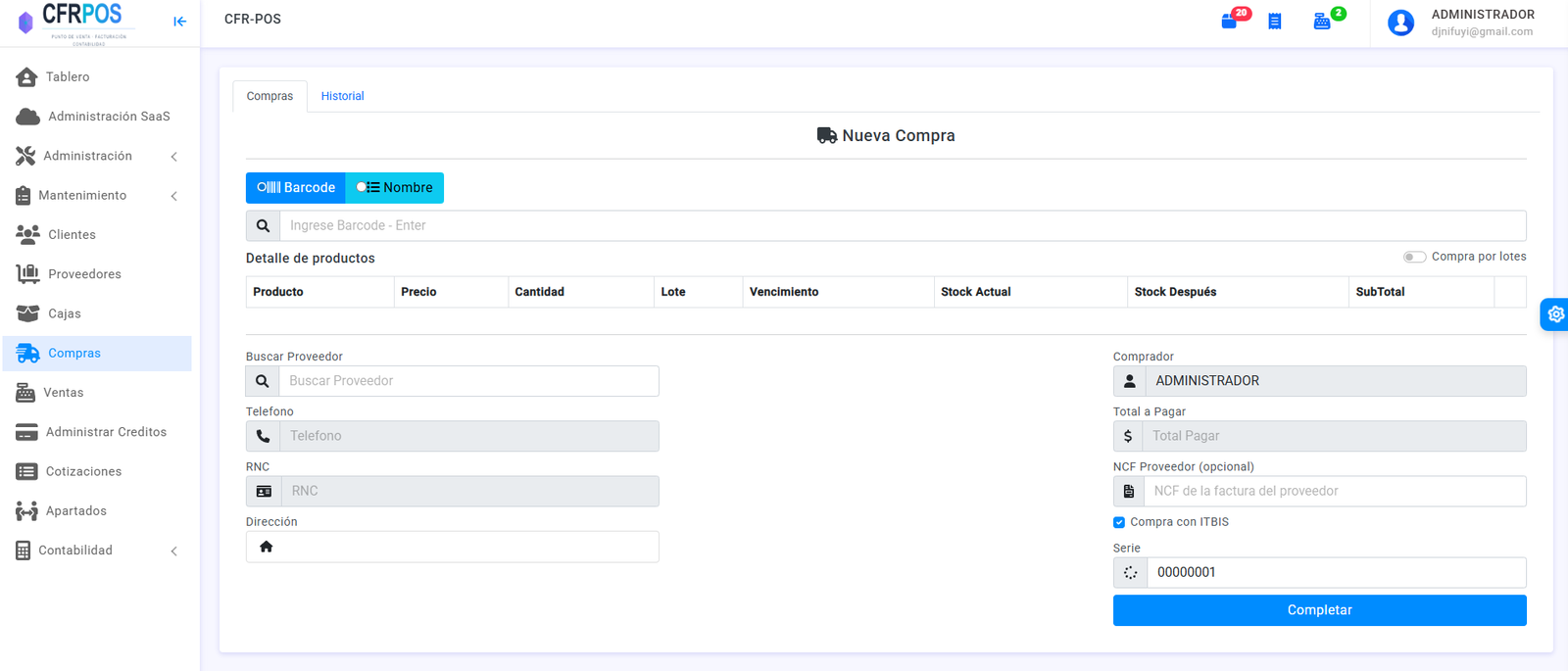
Task: Expand the Contabilidad menu
Action: [97, 551]
